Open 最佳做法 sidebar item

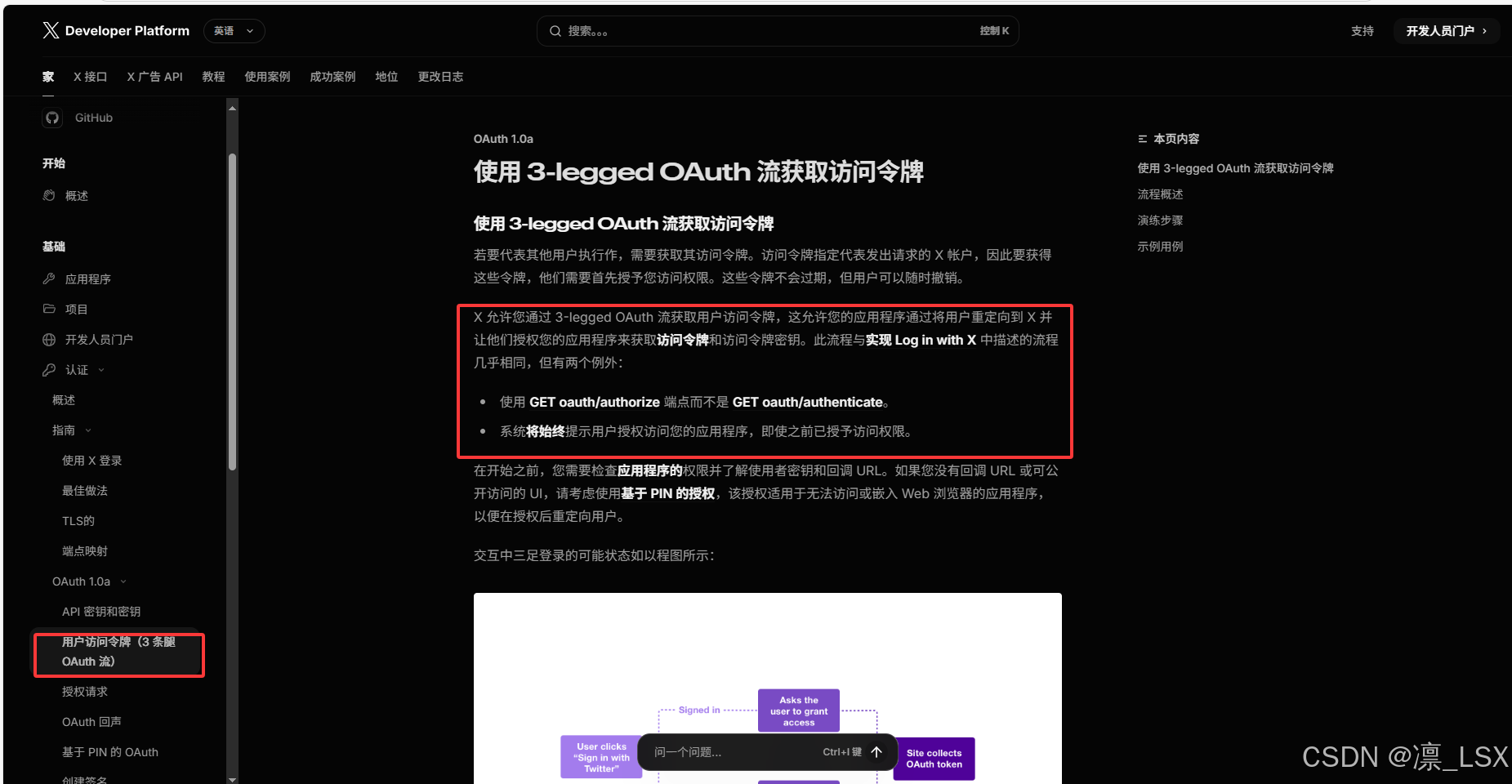point(85,491)
